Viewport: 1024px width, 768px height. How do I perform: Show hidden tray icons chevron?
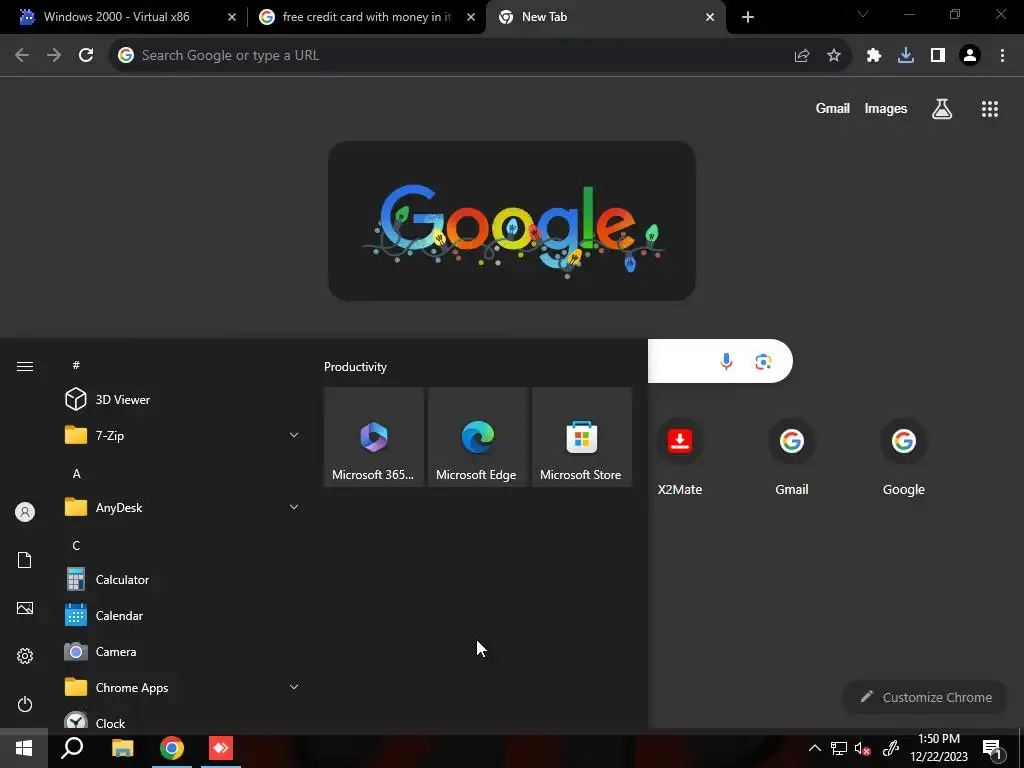[x=815, y=748]
